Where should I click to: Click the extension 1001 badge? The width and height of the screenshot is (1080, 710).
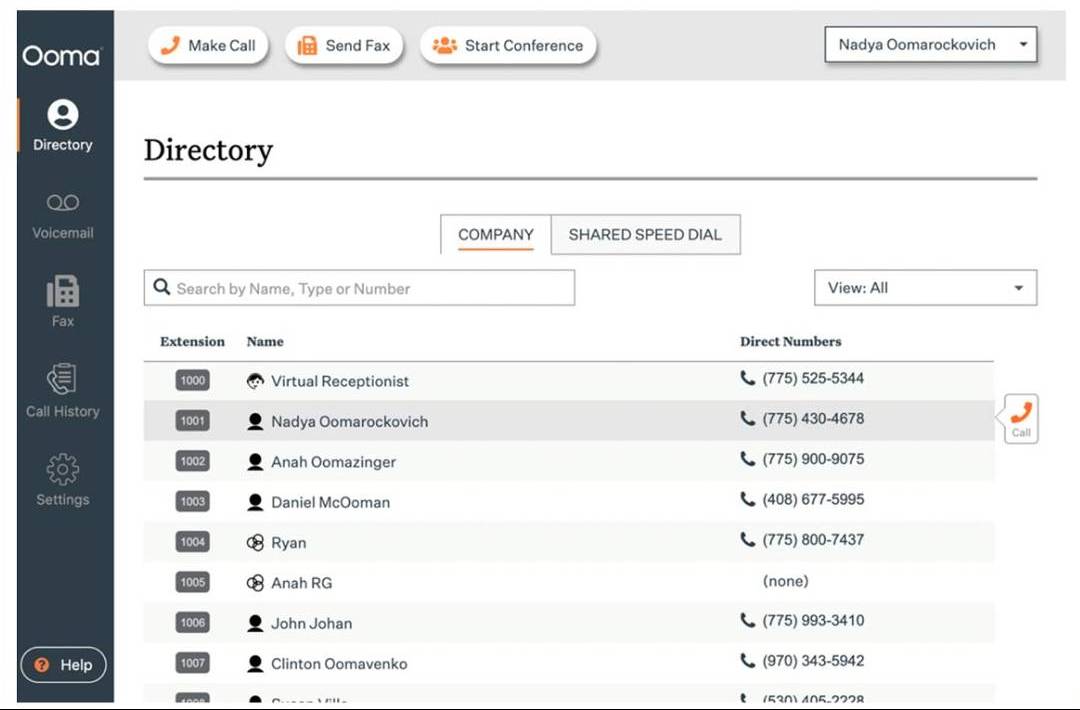tap(192, 421)
